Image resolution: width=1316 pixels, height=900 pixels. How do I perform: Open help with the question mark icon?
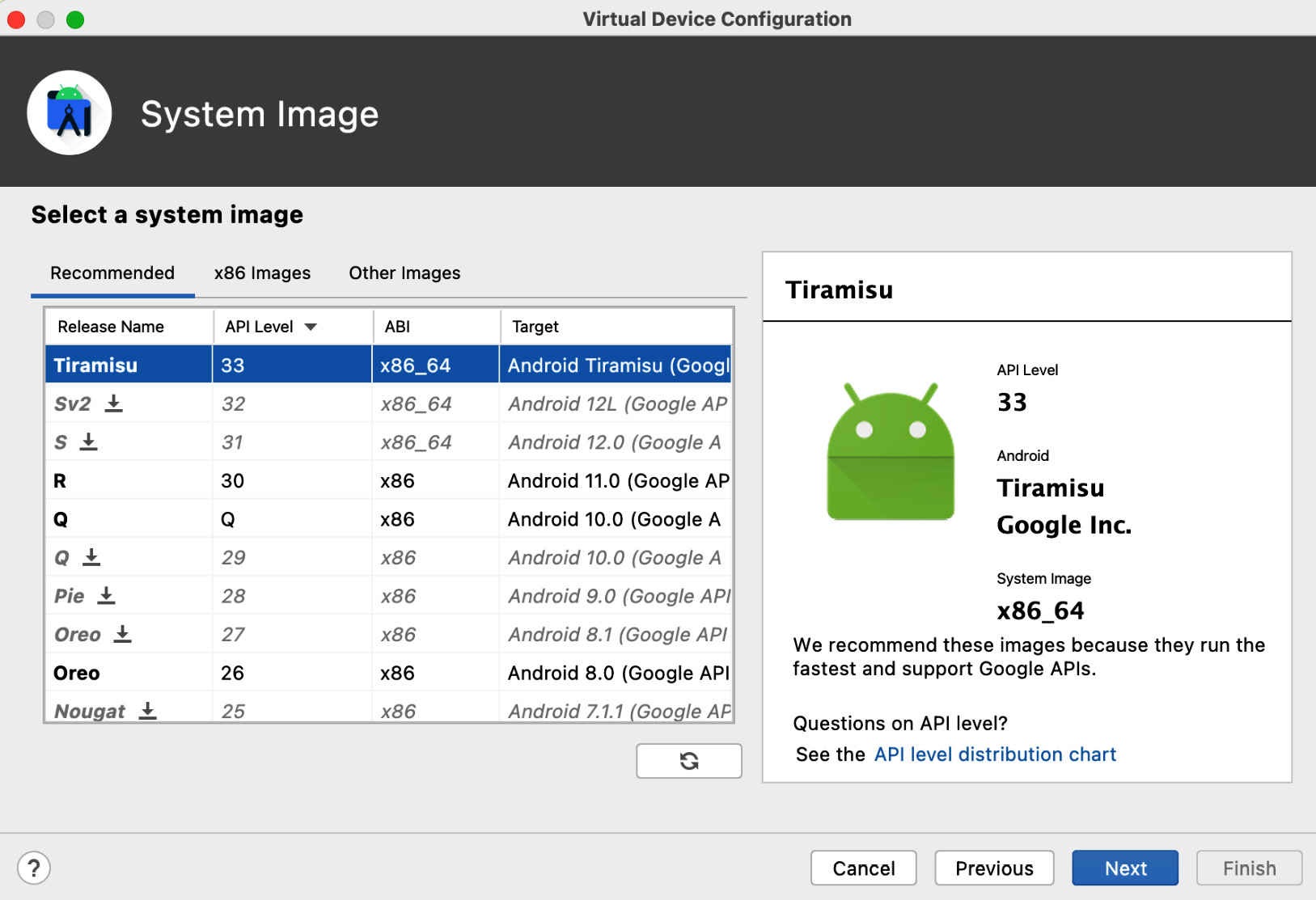point(34,868)
